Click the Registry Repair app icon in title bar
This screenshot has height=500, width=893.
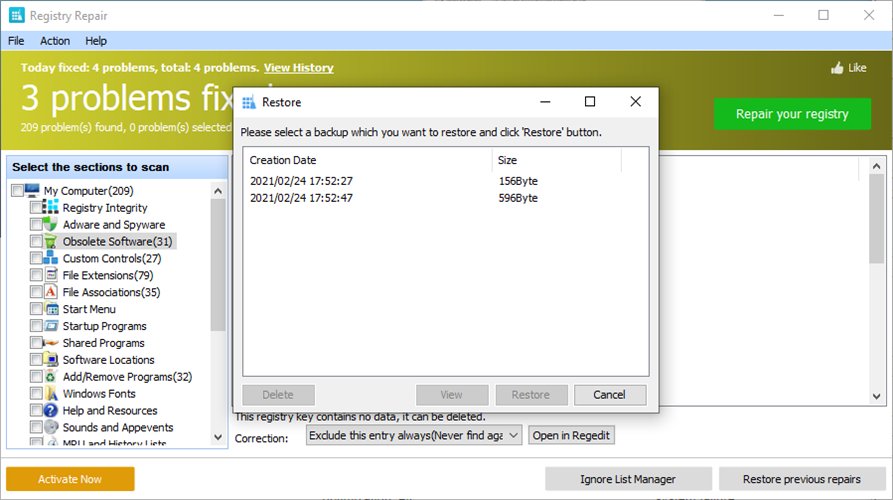[17, 15]
